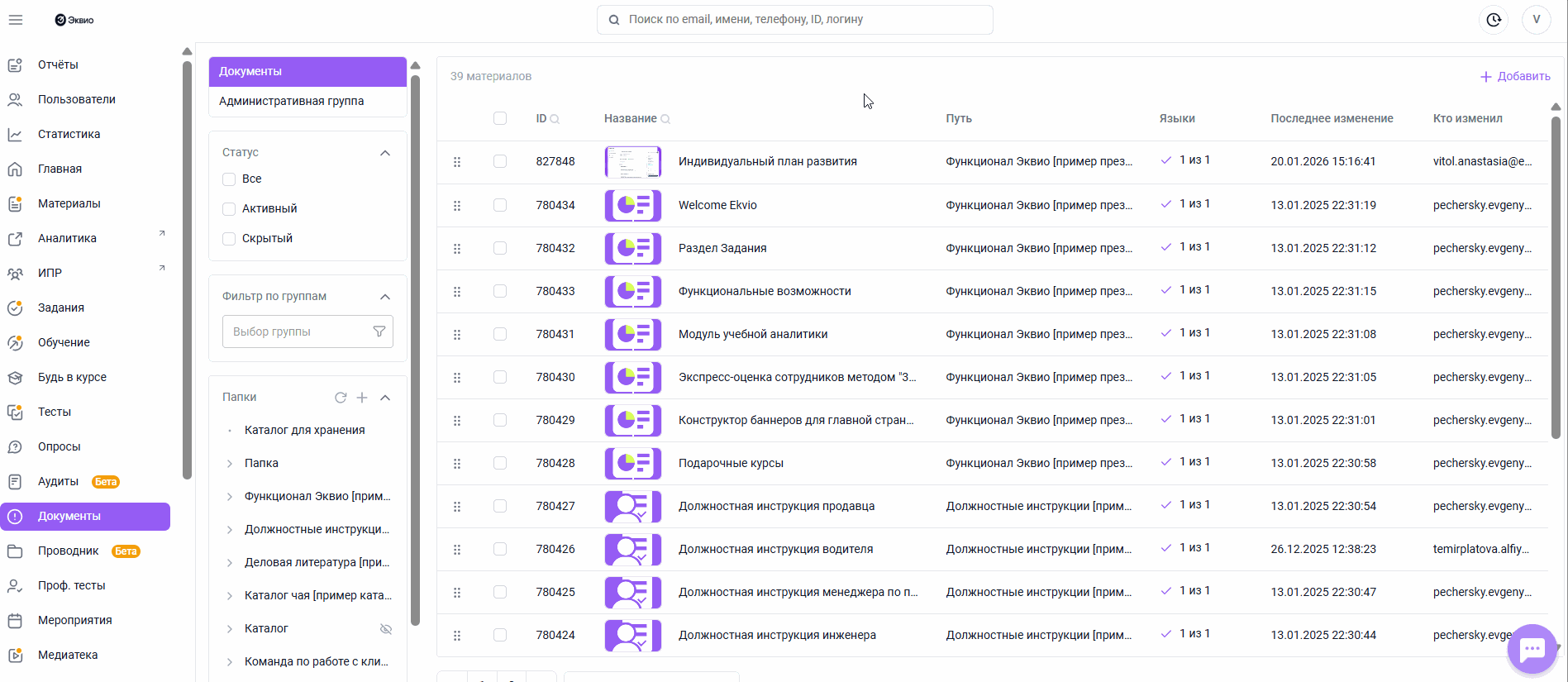The height and width of the screenshot is (682, 1568).
Task: Expand the Деловая литература folder
Action: coord(230,563)
